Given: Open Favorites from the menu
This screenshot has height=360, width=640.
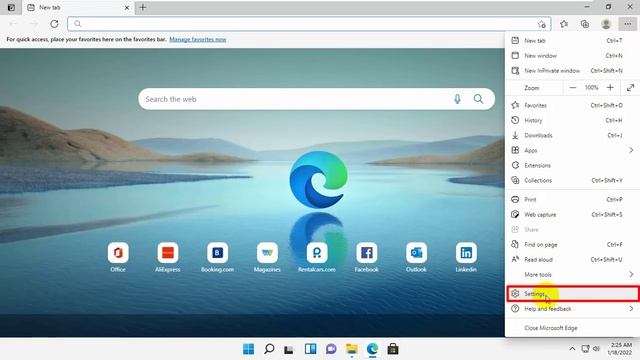Looking at the screenshot, I should coord(572,105).
